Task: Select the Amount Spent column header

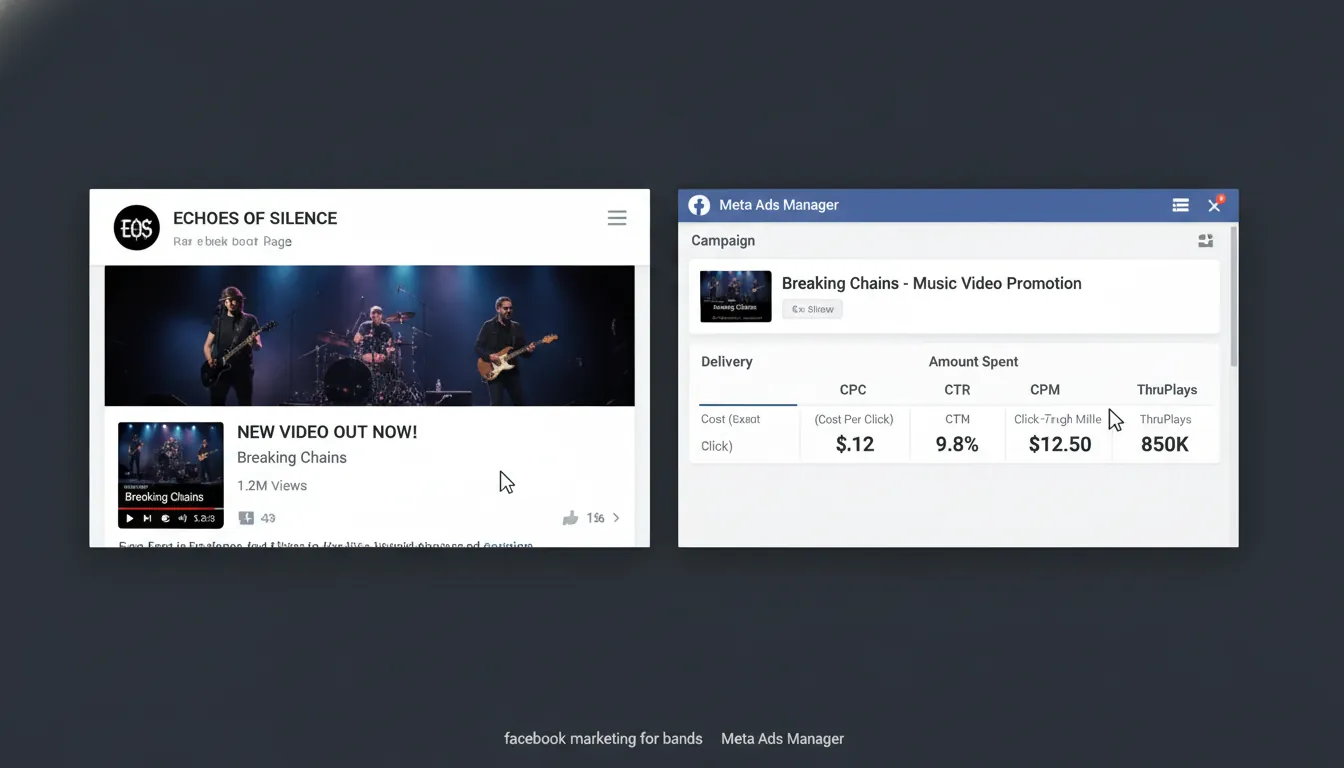Action: click(x=973, y=361)
